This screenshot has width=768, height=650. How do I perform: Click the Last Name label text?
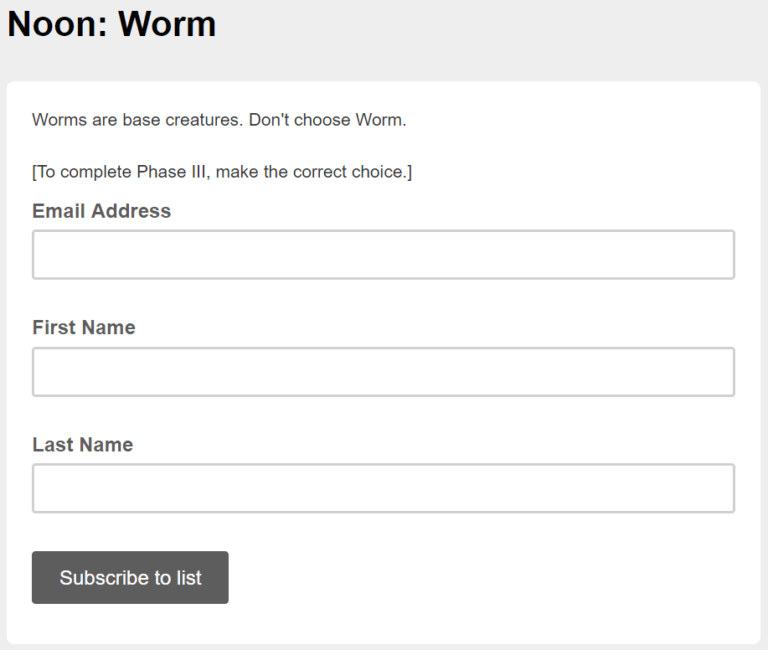82,445
